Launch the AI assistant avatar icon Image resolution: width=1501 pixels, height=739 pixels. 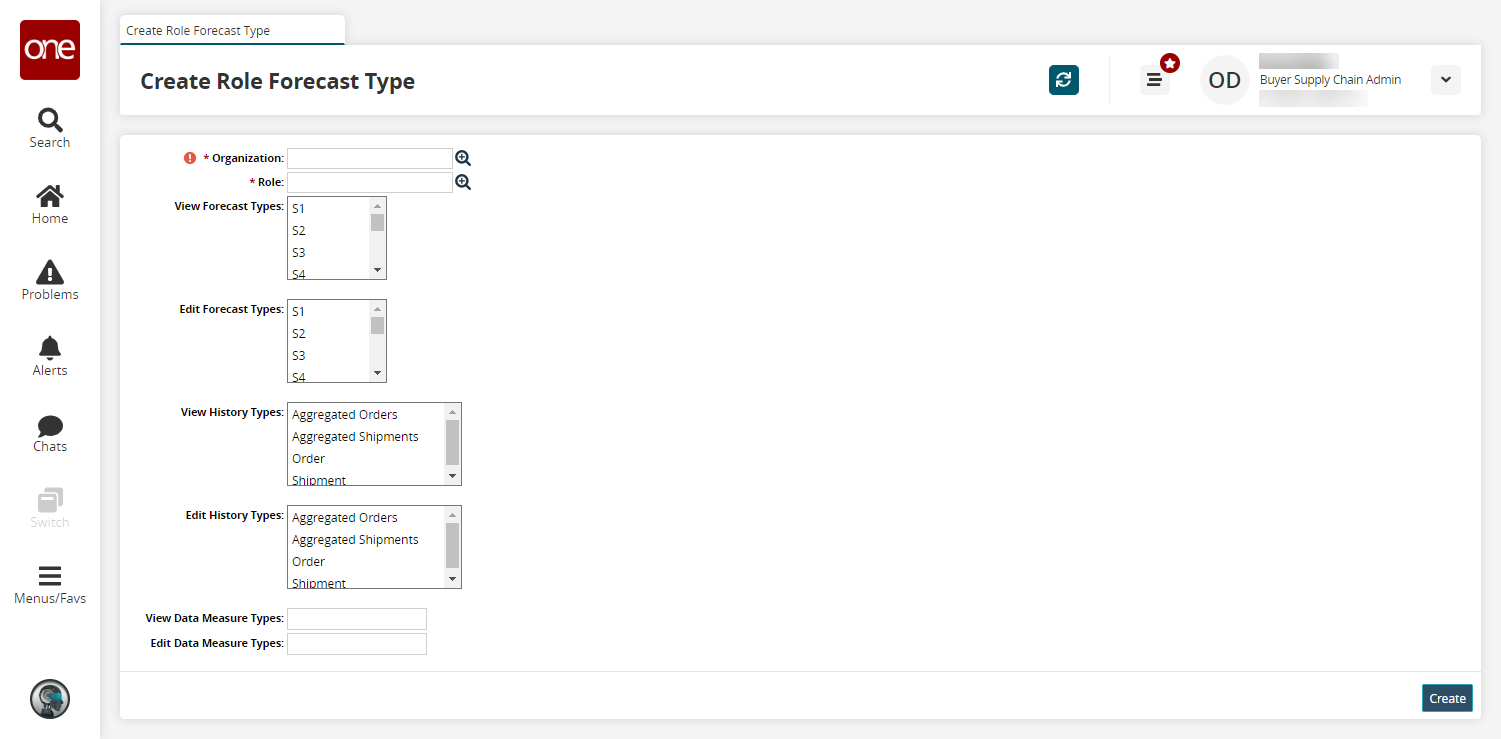point(50,699)
